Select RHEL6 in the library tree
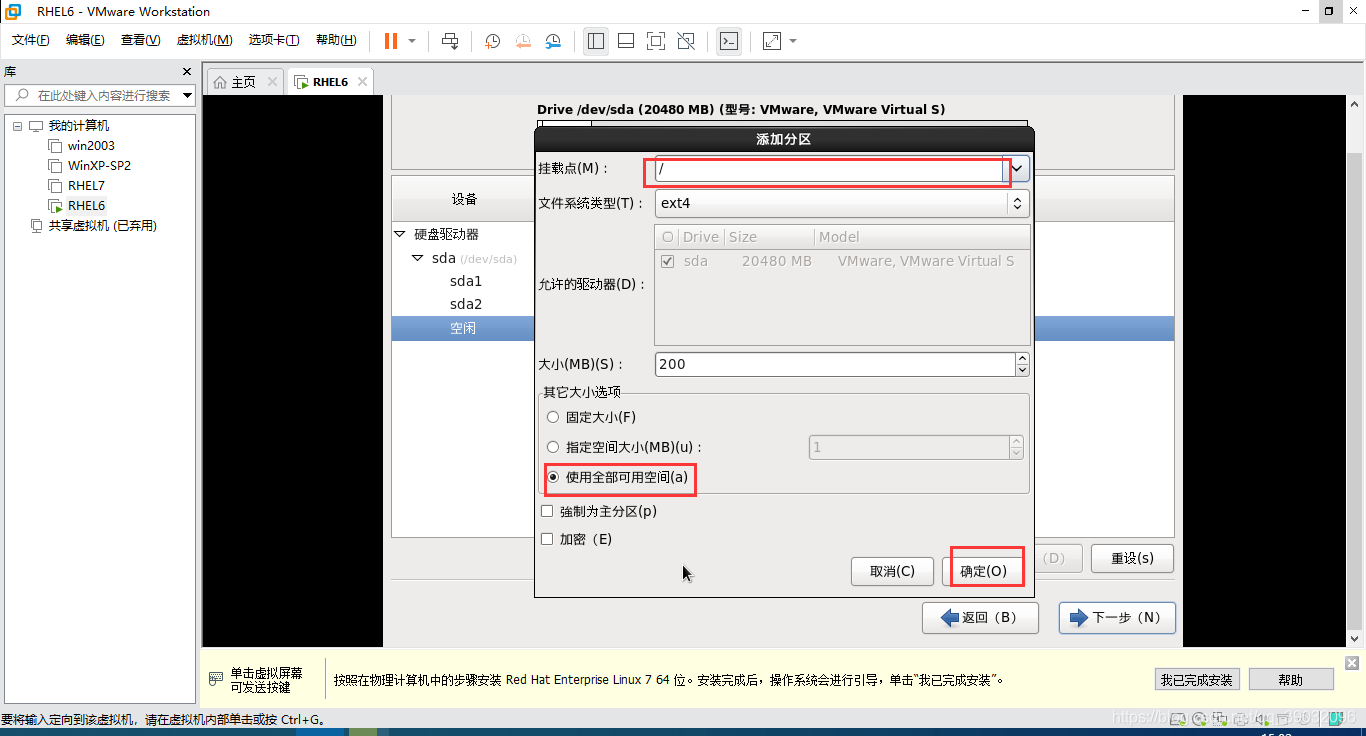Image resolution: width=1366 pixels, height=736 pixels. pos(86,206)
